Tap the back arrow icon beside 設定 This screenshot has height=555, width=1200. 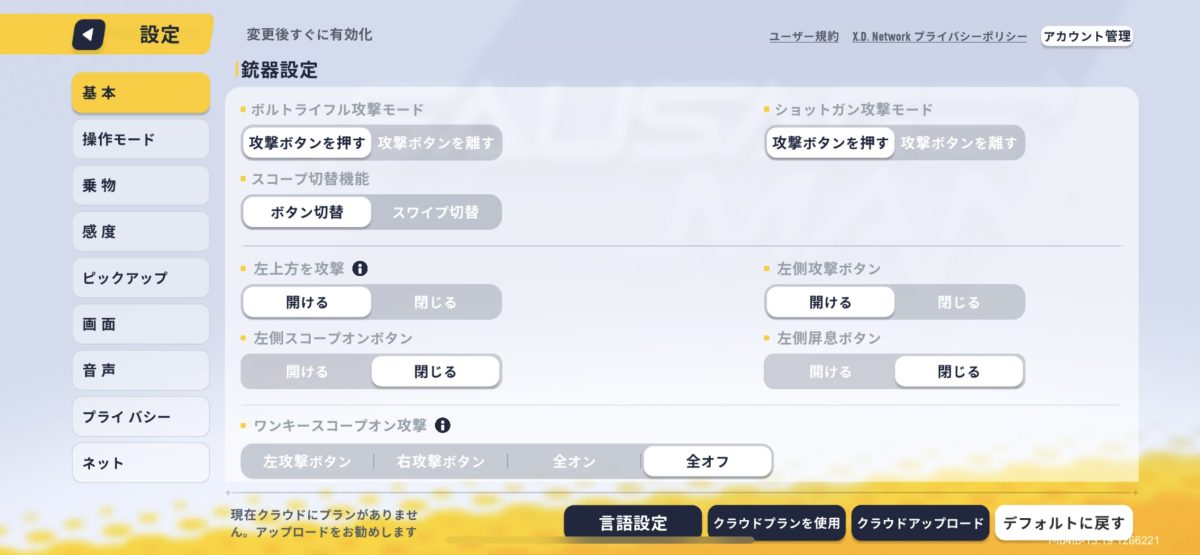tap(89, 35)
